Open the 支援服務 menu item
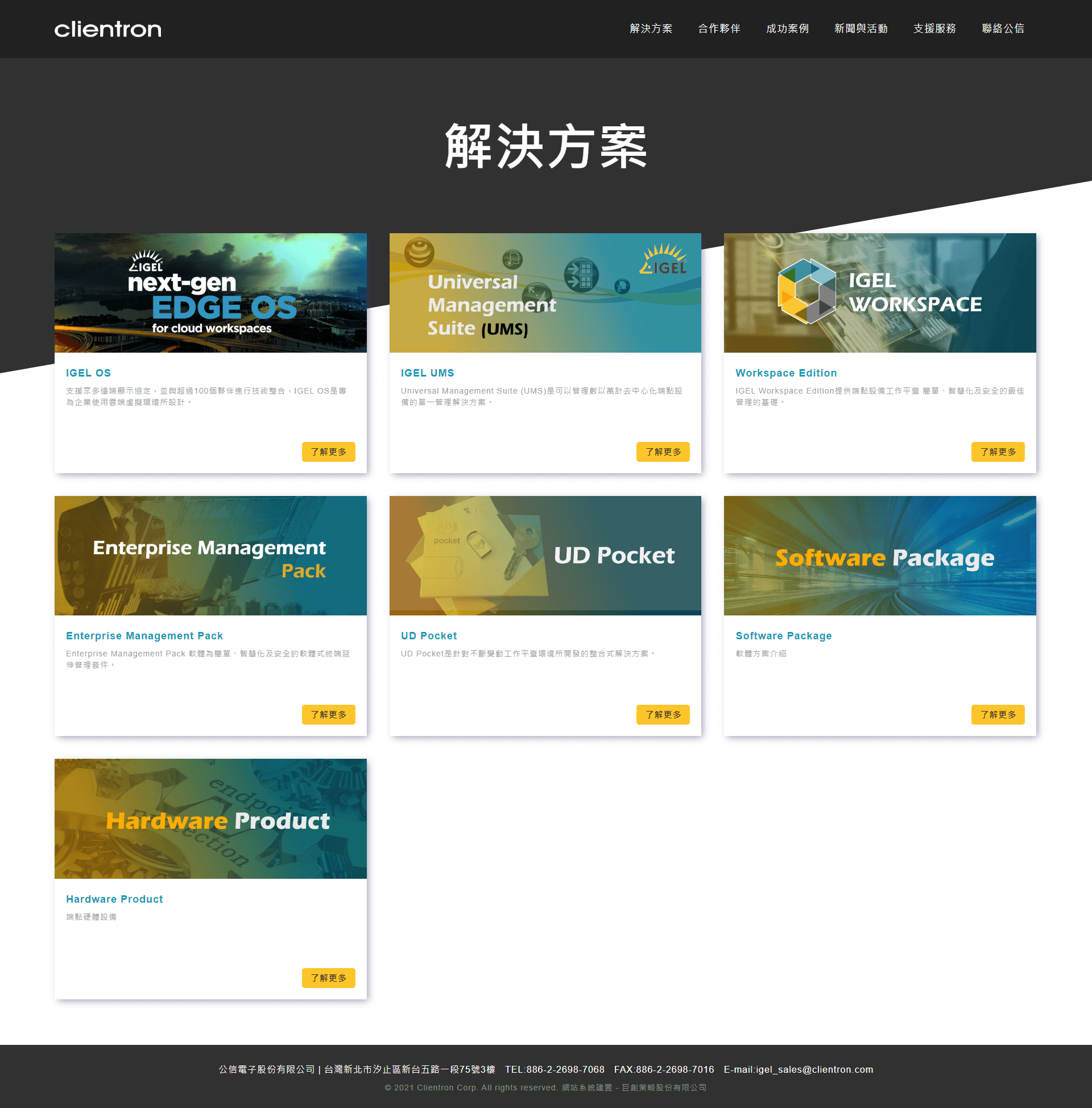Screen dimensions: 1092x1108 pyautogui.click(x=935, y=28)
